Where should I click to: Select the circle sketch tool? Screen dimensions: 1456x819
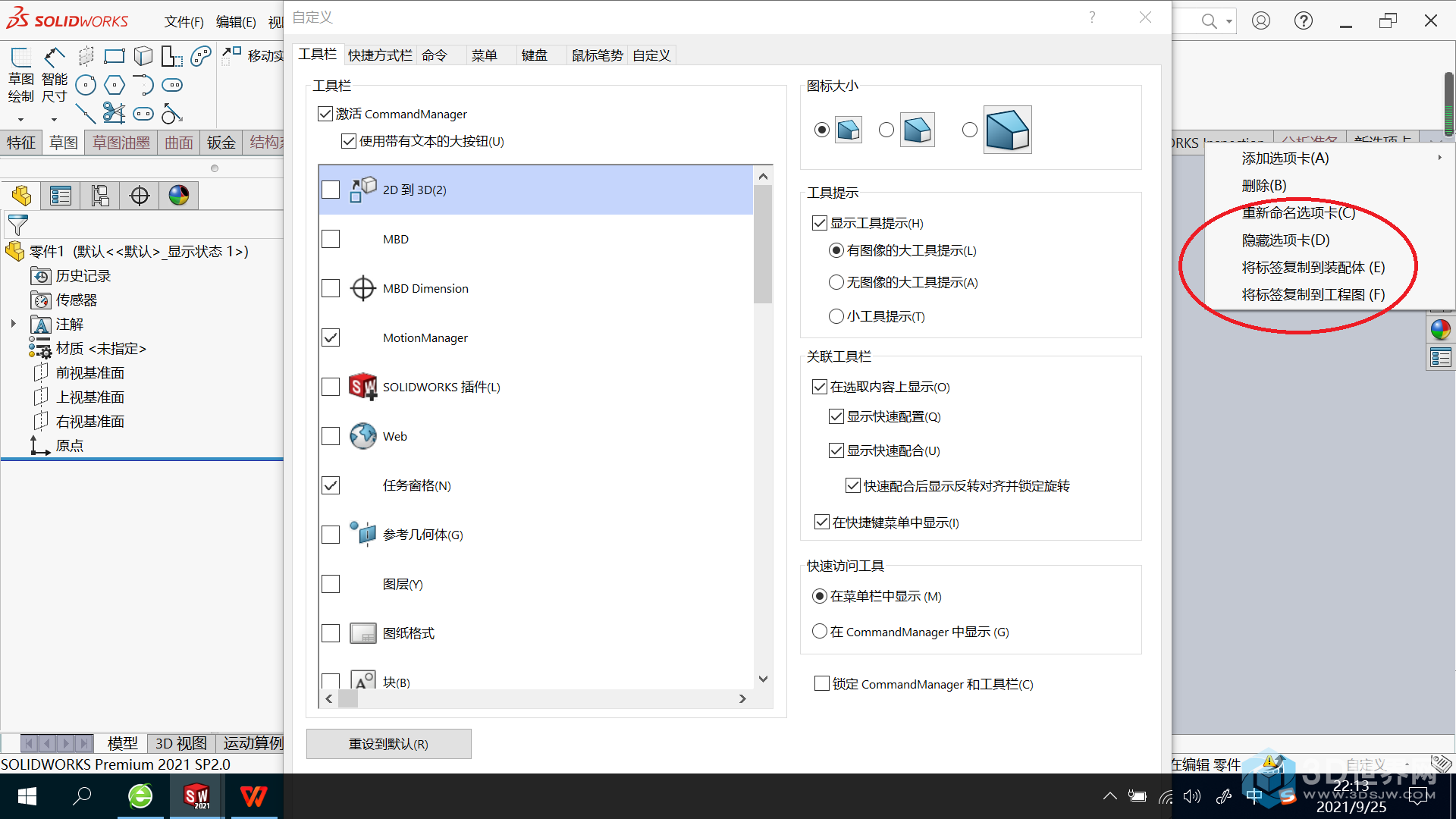click(x=86, y=85)
